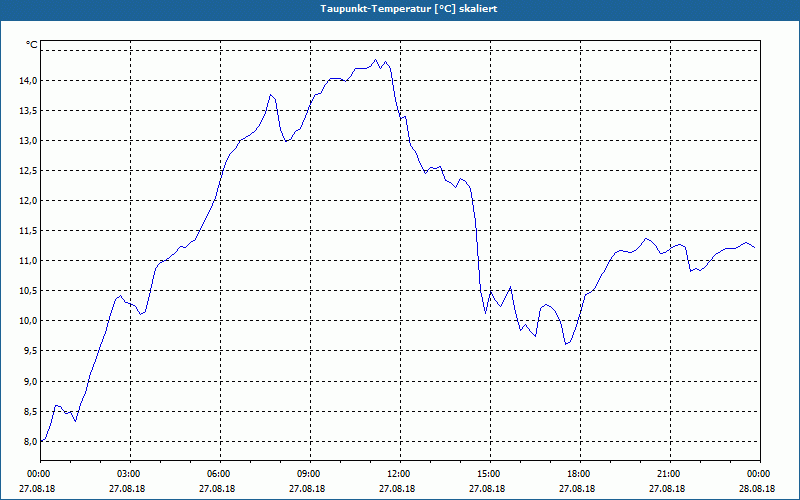The image size is (800, 500).
Task: Select the 11,5 y-axis value
Action: [28, 231]
